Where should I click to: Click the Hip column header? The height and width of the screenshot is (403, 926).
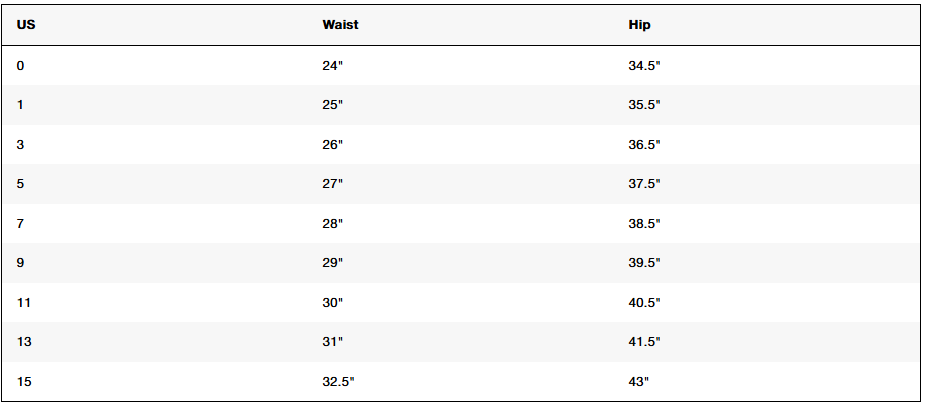[x=640, y=25]
